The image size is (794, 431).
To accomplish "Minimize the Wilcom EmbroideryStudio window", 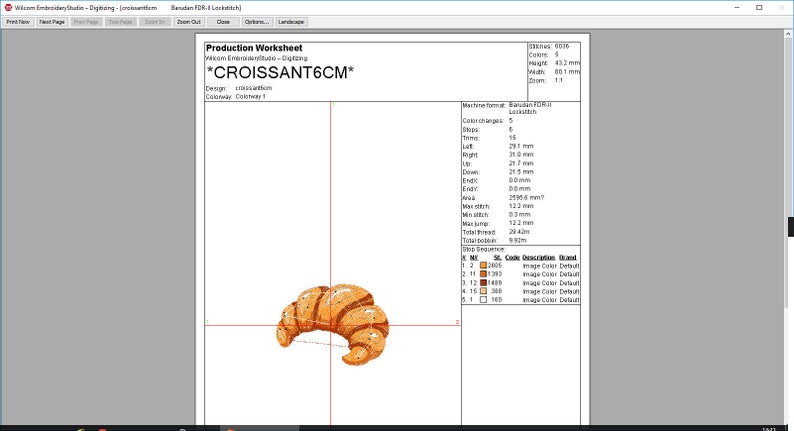I will 737,8.
